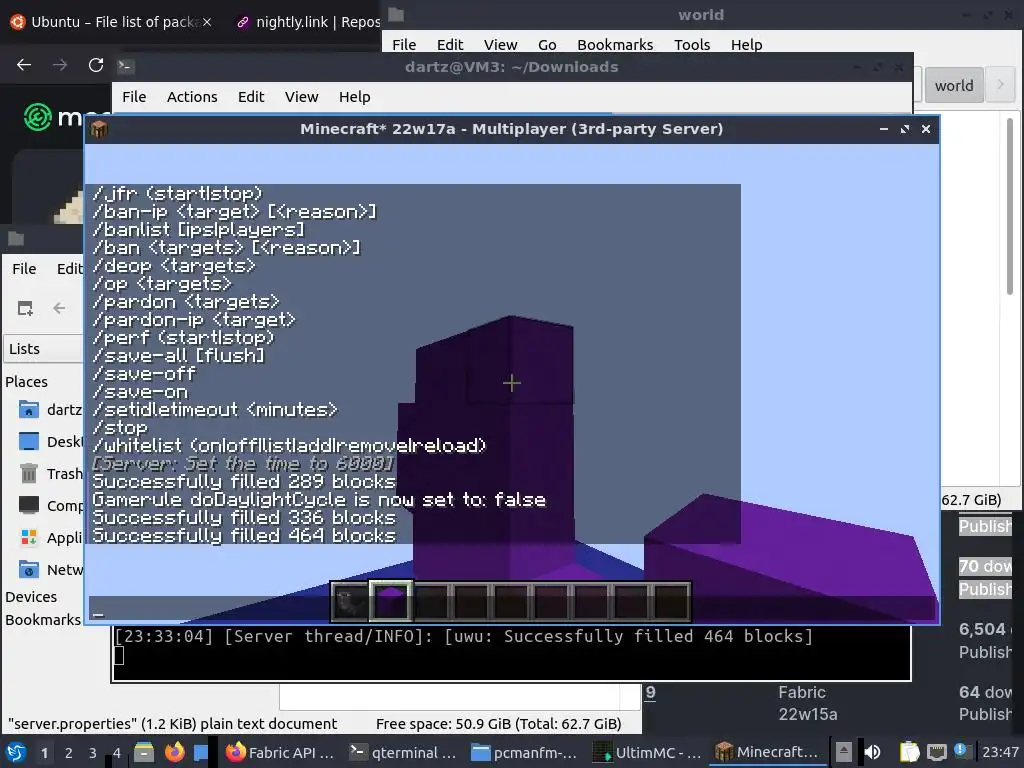Click the blue show-desktop icon in the taskbar
Image resolution: width=1024 pixels, height=768 pixels.
coord(200,752)
